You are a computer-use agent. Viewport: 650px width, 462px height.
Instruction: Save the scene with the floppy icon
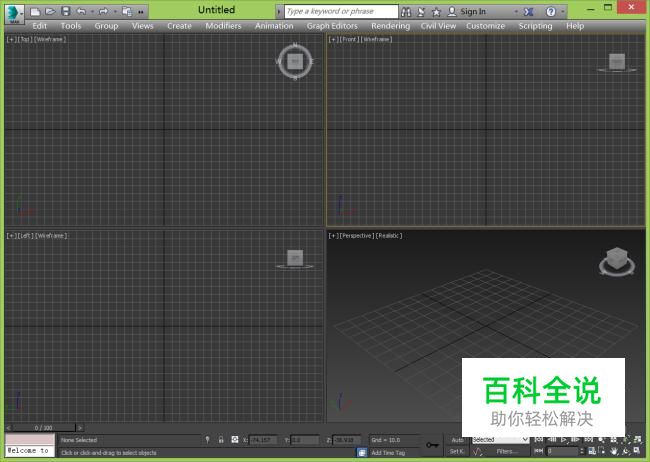(x=65, y=12)
